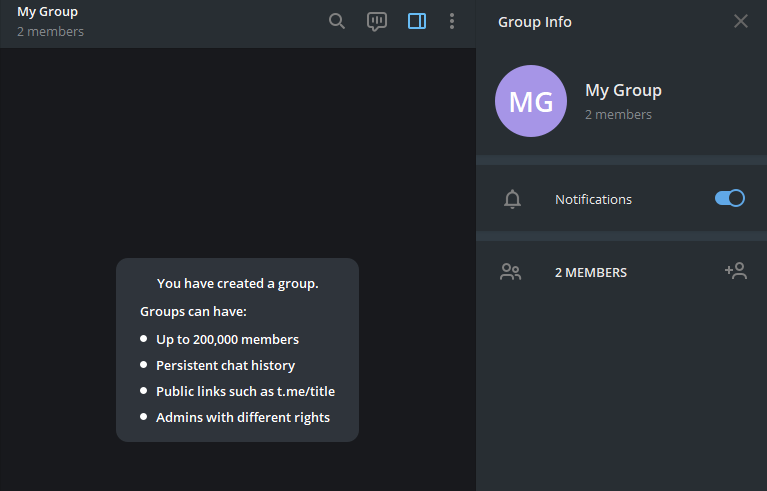
Task: Click the 'You have created a group' message
Action: (x=238, y=284)
